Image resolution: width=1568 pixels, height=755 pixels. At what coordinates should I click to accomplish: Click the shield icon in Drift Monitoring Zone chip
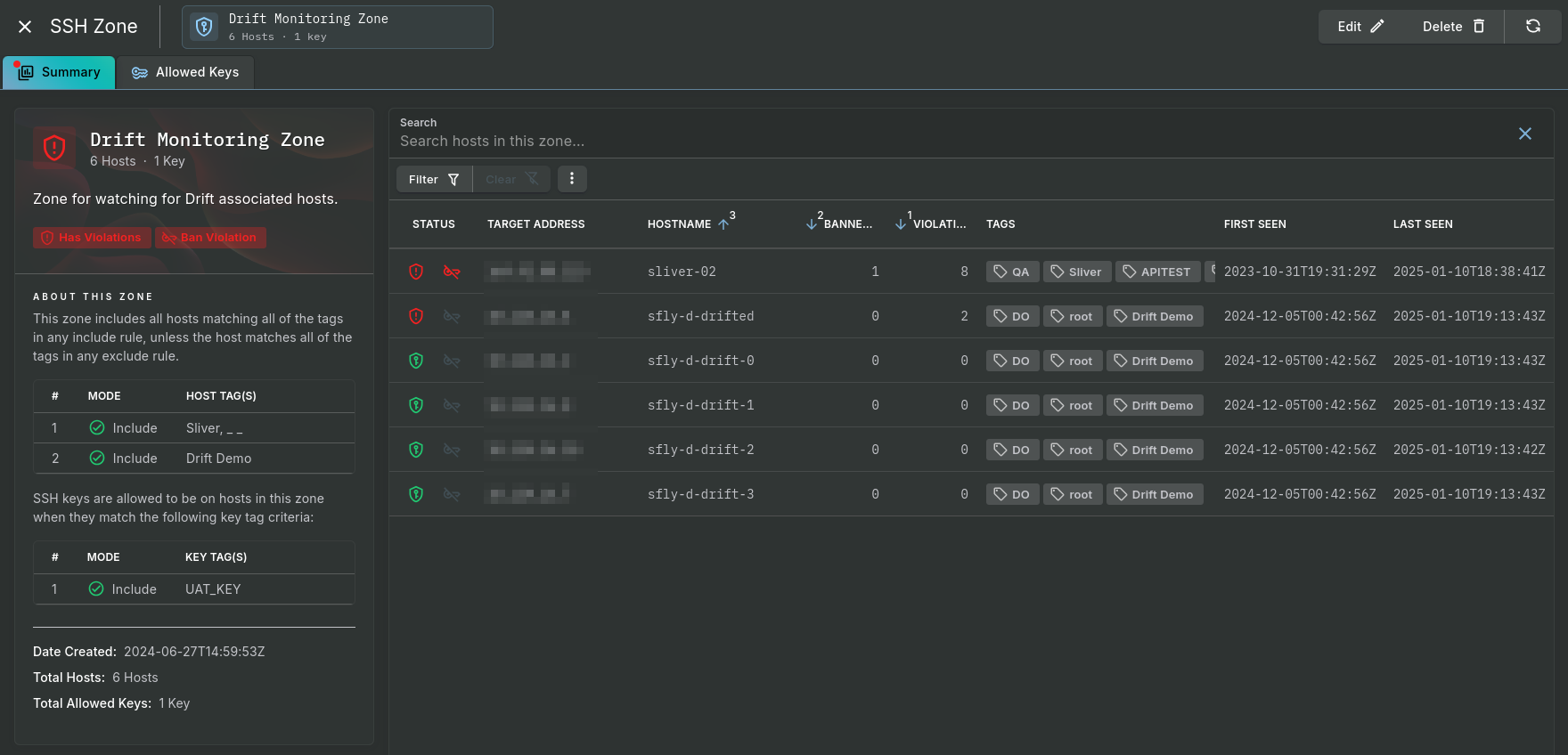(204, 27)
